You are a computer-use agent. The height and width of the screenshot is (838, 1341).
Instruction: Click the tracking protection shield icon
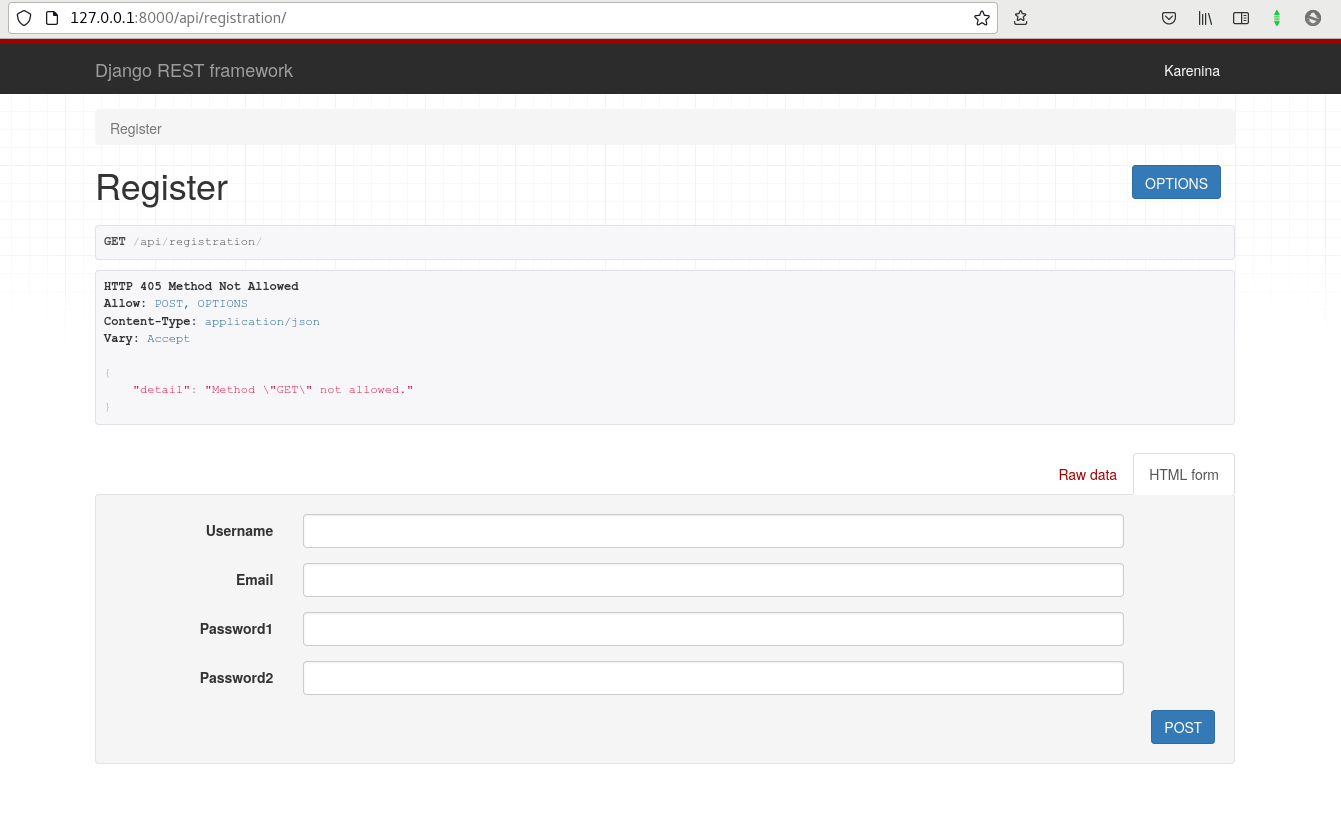point(24,18)
